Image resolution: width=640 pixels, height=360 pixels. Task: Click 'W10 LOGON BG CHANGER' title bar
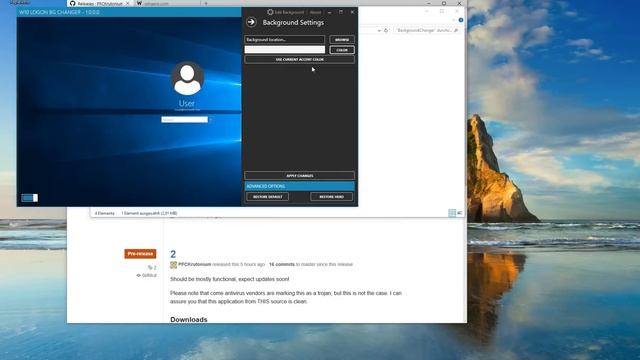[x=129, y=12]
